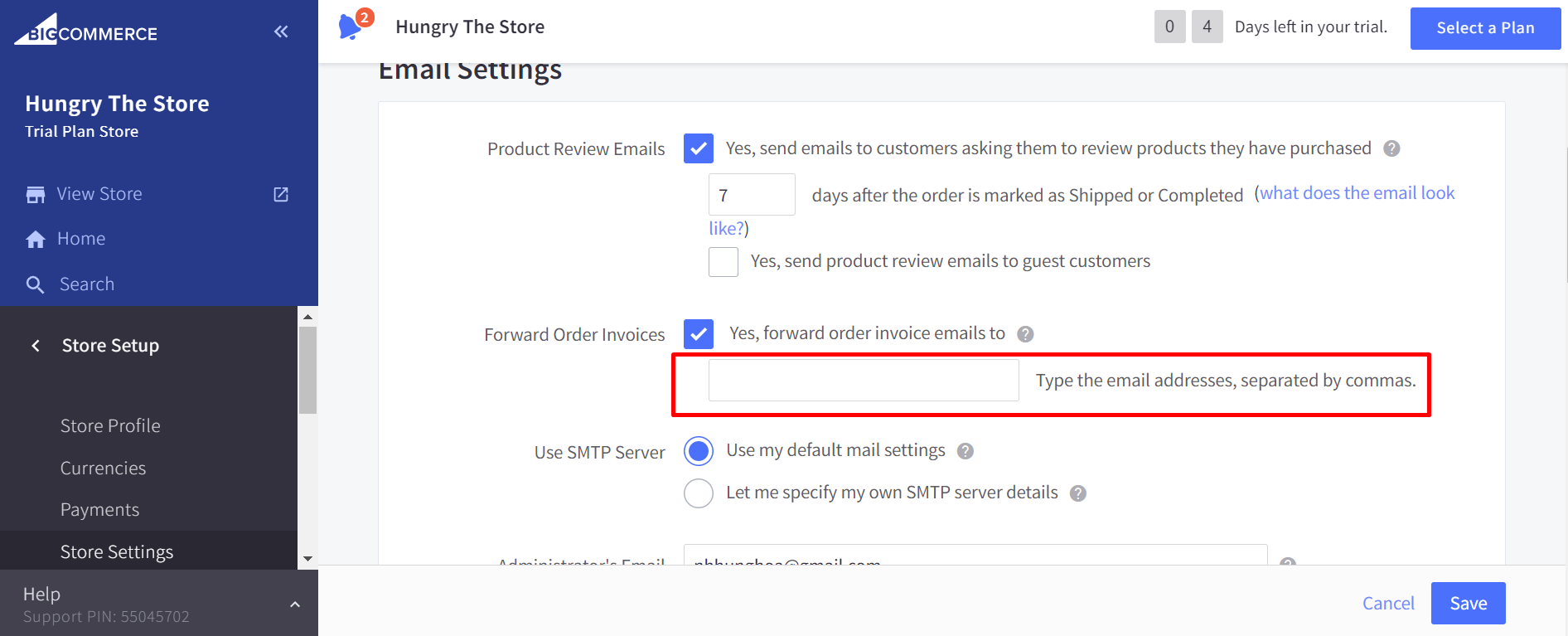This screenshot has height=636, width=1568.
Task: Click the Save button
Action: [x=1468, y=604]
